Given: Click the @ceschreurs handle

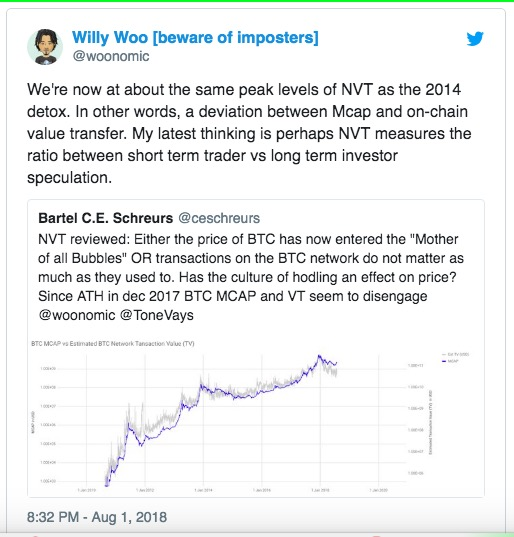Looking at the screenshot, I should pos(219,218).
